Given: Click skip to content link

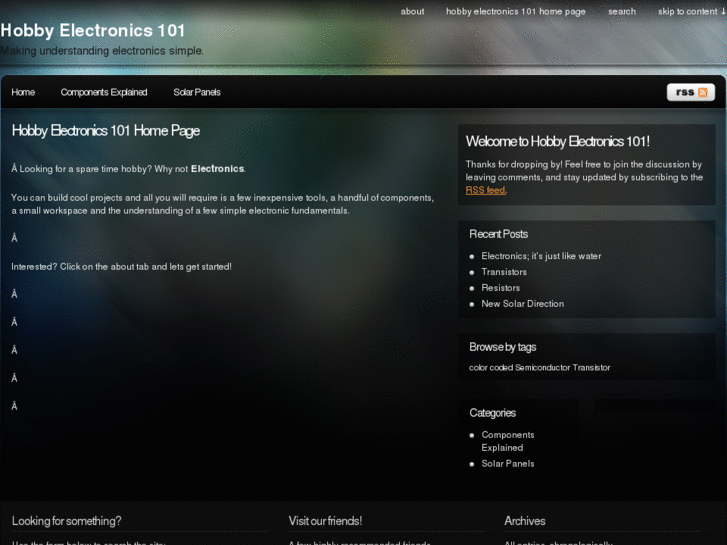Looking at the screenshot, I should click(x=691, y=12).
